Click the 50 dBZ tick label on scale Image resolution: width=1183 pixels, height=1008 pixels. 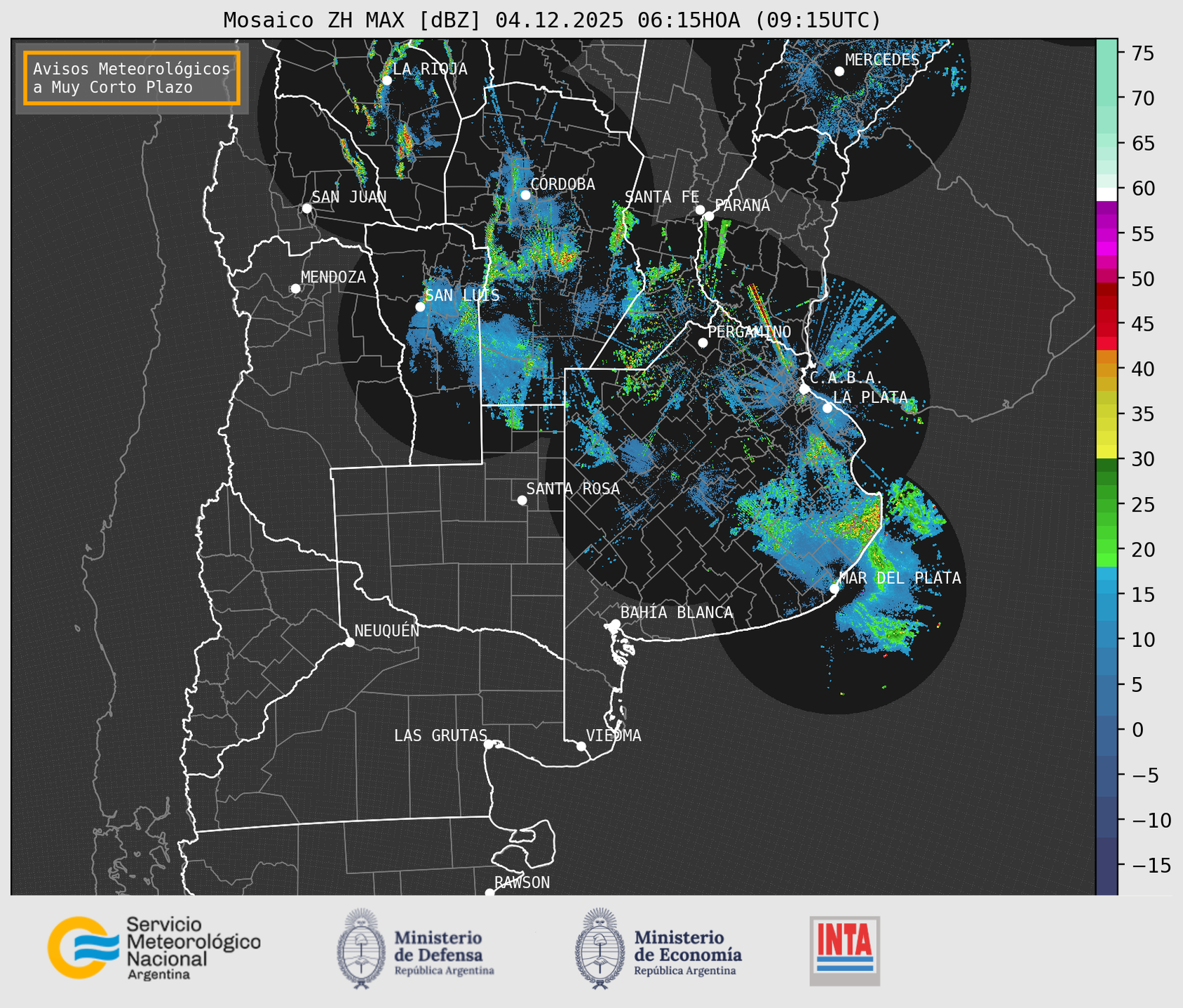tap(1142, 279)
